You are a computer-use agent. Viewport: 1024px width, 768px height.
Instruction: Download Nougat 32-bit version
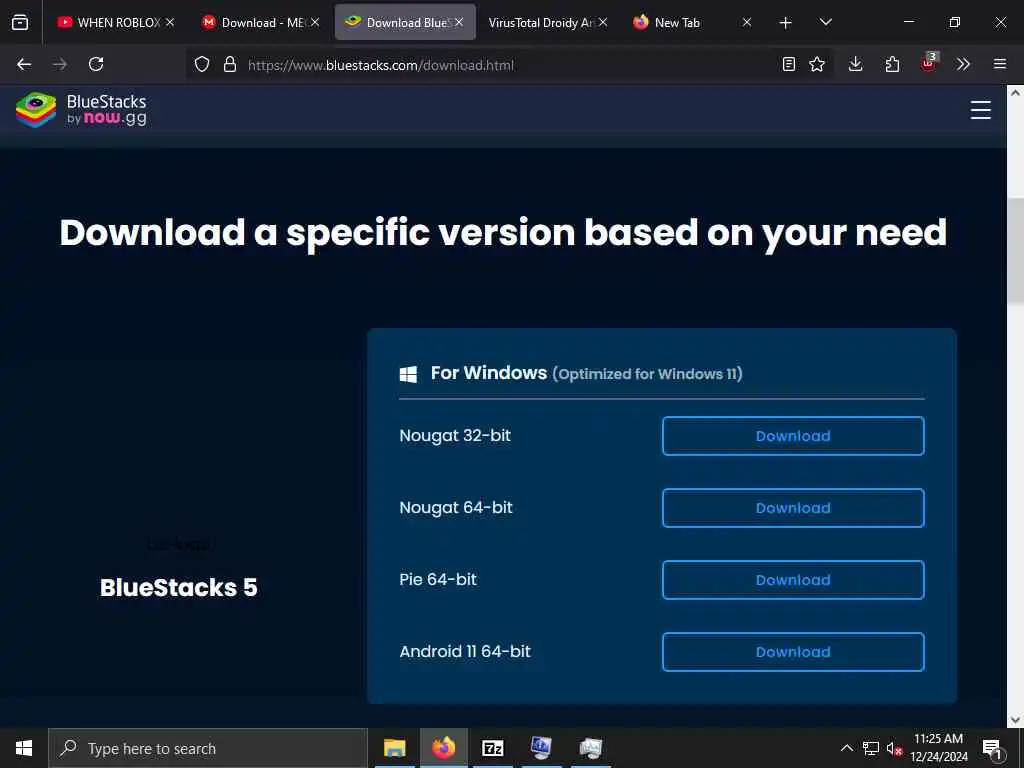point(793,436)
